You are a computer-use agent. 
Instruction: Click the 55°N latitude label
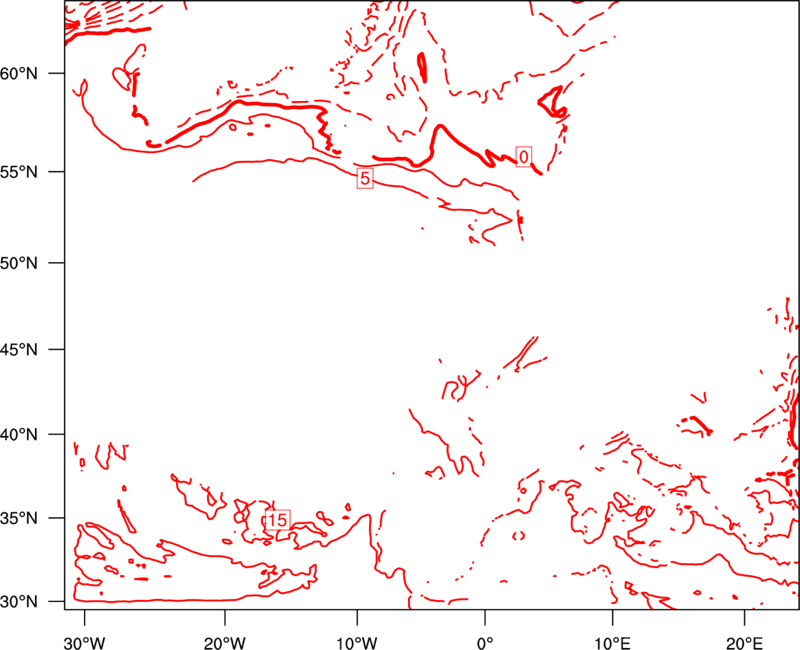pyautogui.click(x=19, y=172)
